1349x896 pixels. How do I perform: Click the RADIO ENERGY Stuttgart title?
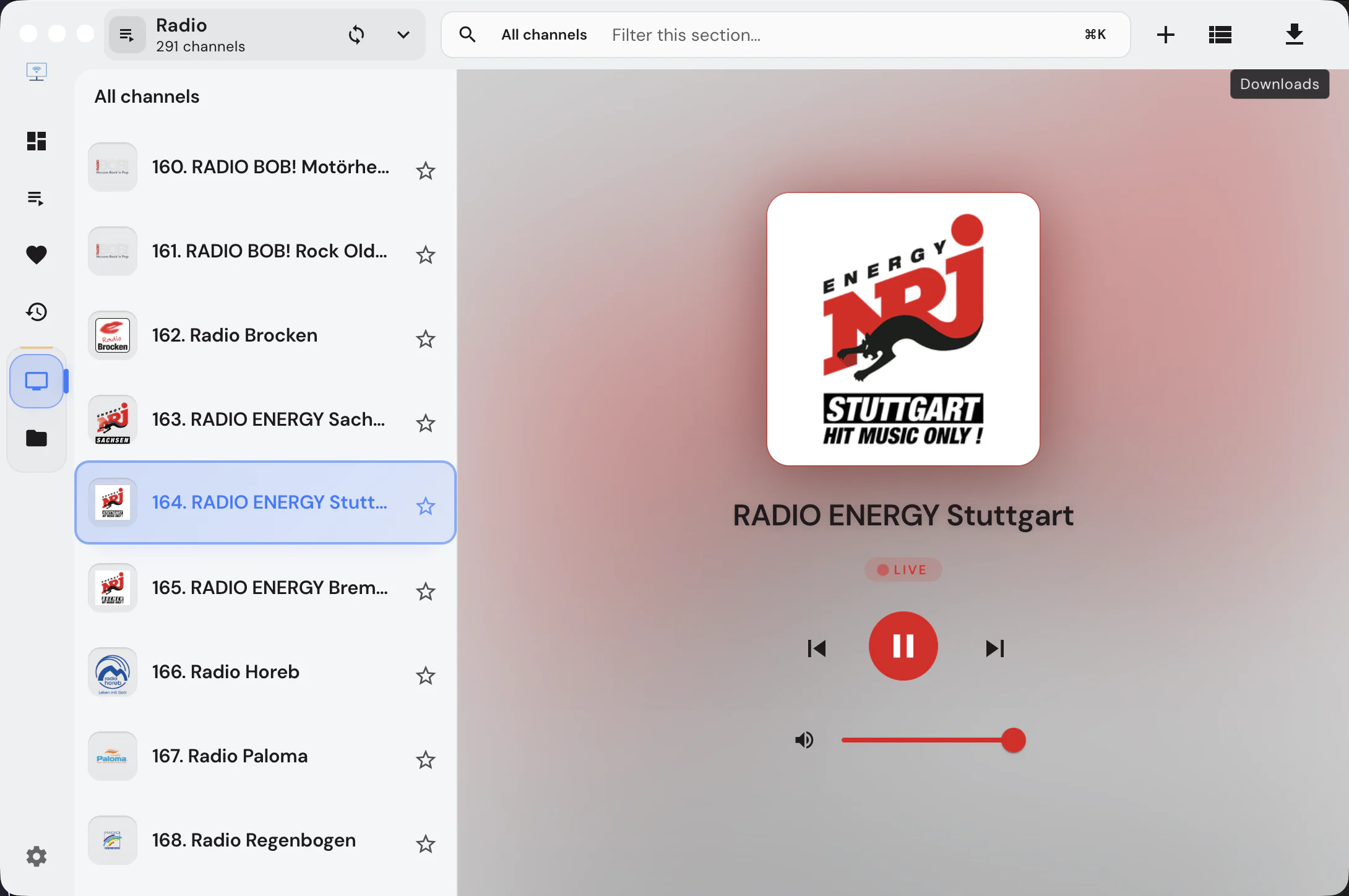tap(903, 515)
